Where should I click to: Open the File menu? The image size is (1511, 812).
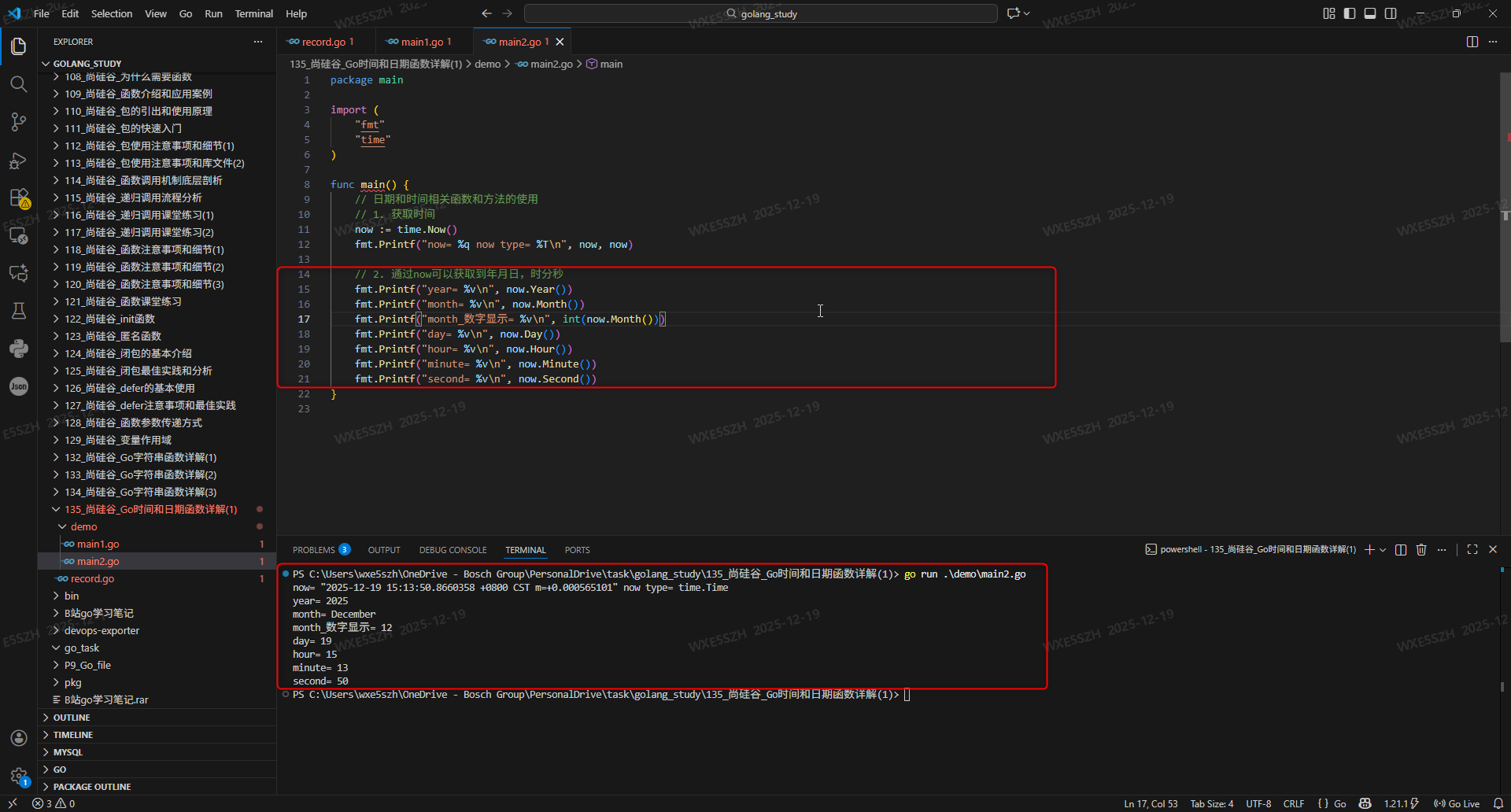(42, 13)
